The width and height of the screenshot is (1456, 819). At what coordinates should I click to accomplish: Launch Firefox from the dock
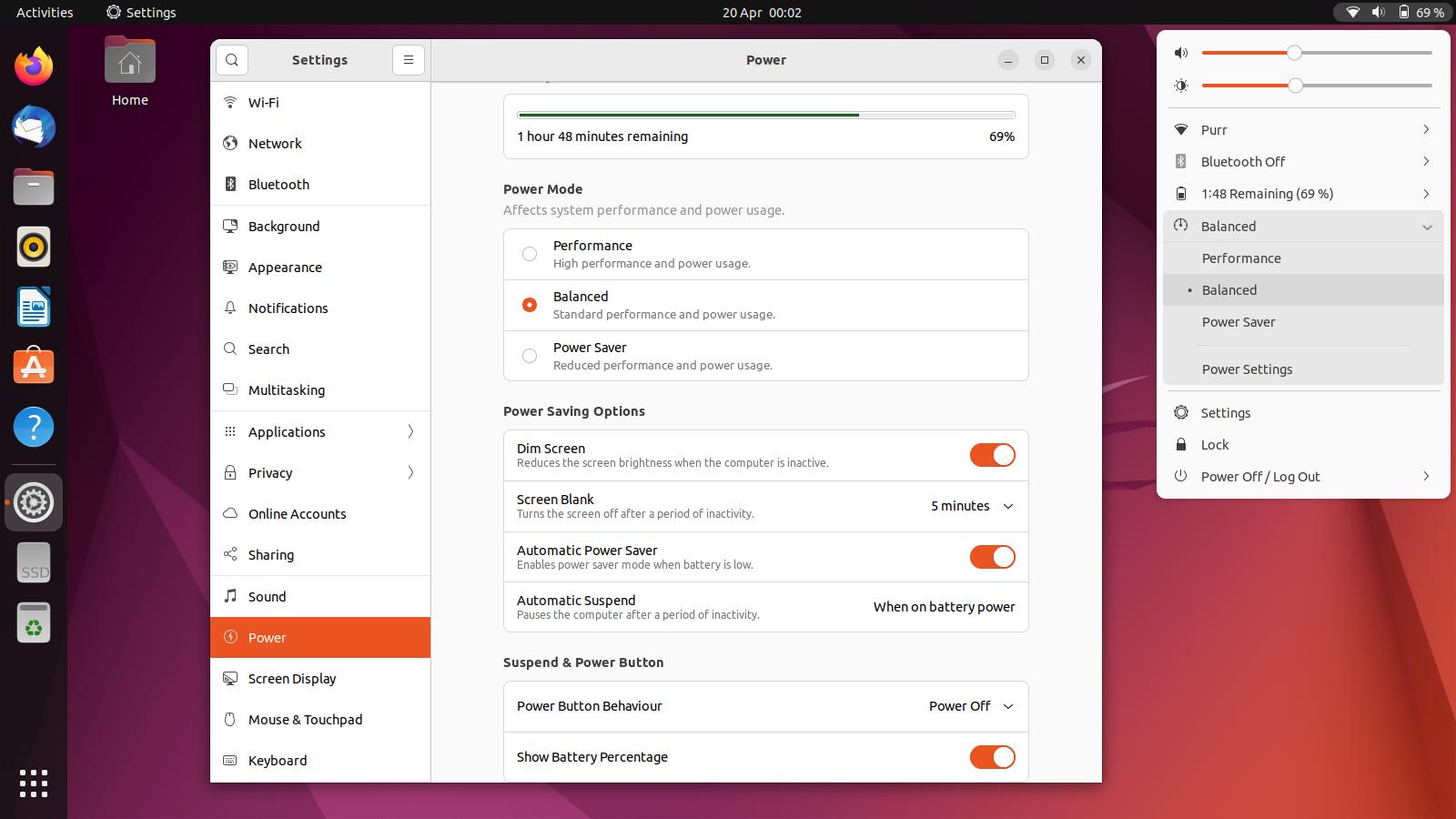click(x=34, y=66)
